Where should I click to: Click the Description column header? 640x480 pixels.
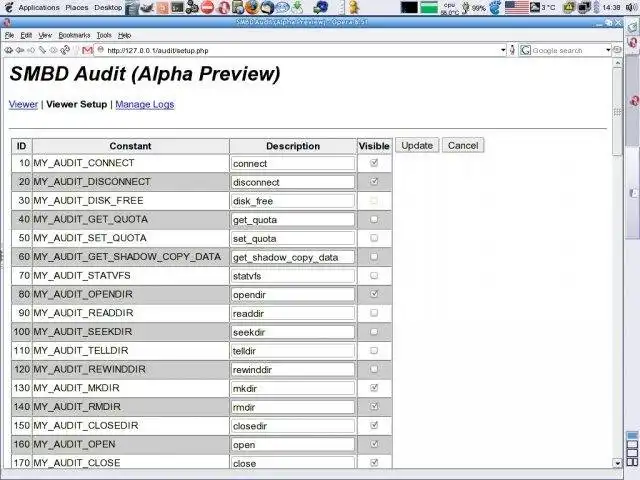pos(293,146)
